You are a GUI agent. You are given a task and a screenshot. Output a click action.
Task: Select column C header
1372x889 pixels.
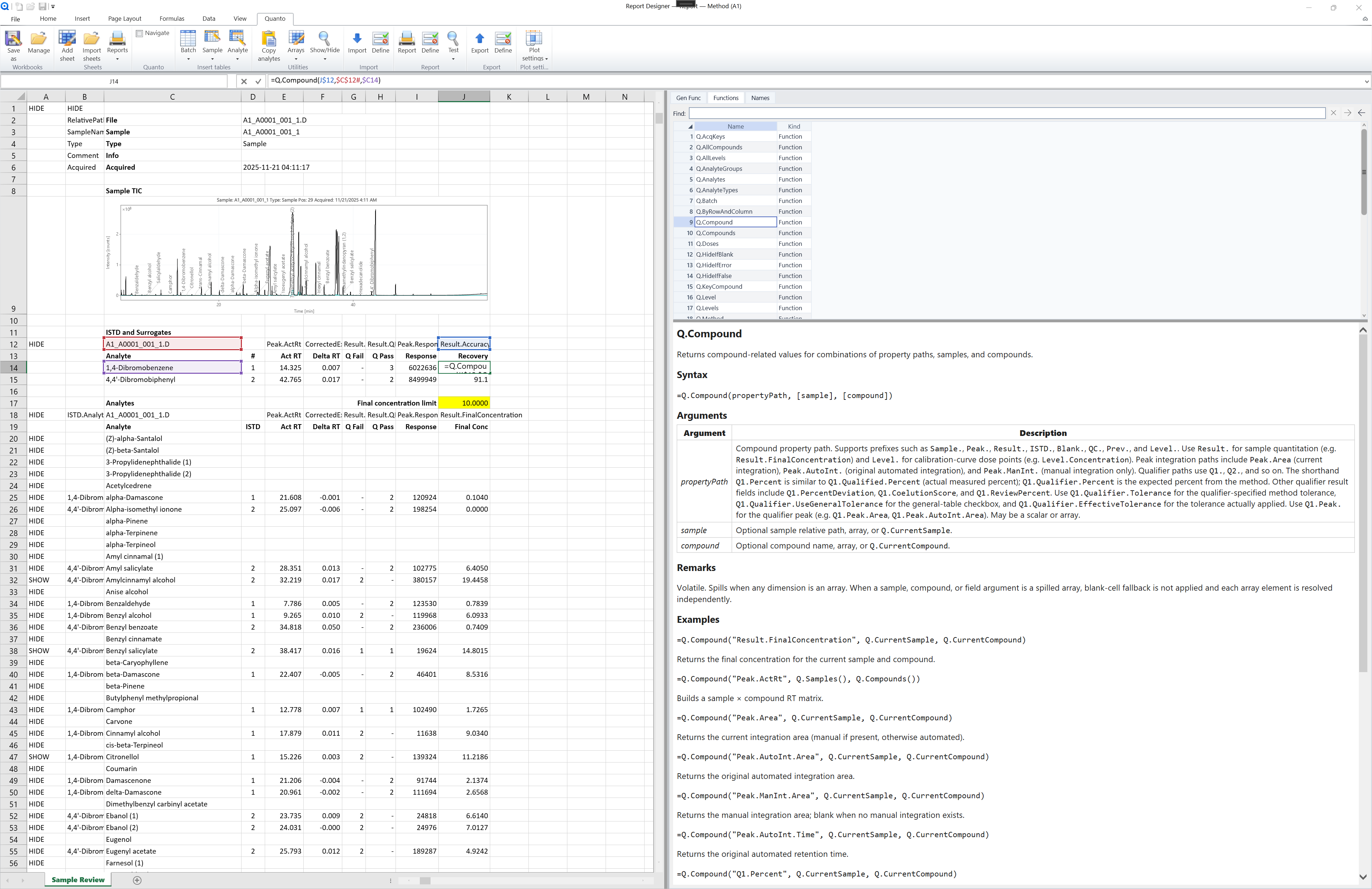click(172, 97)
